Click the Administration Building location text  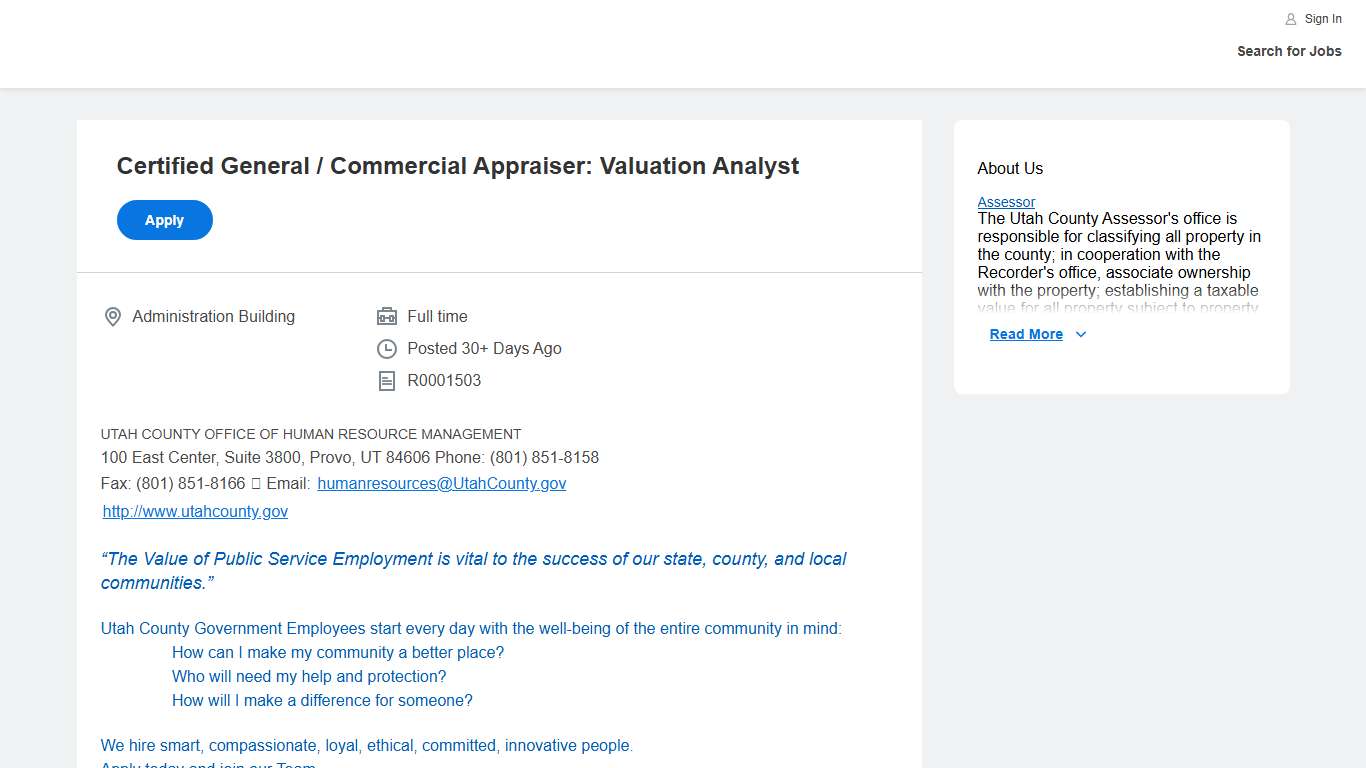213,317
